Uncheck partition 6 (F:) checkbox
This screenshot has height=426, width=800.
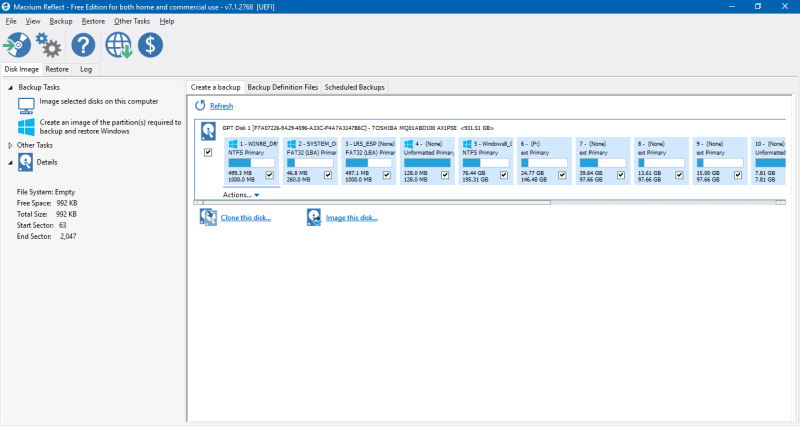pos(562,175)
